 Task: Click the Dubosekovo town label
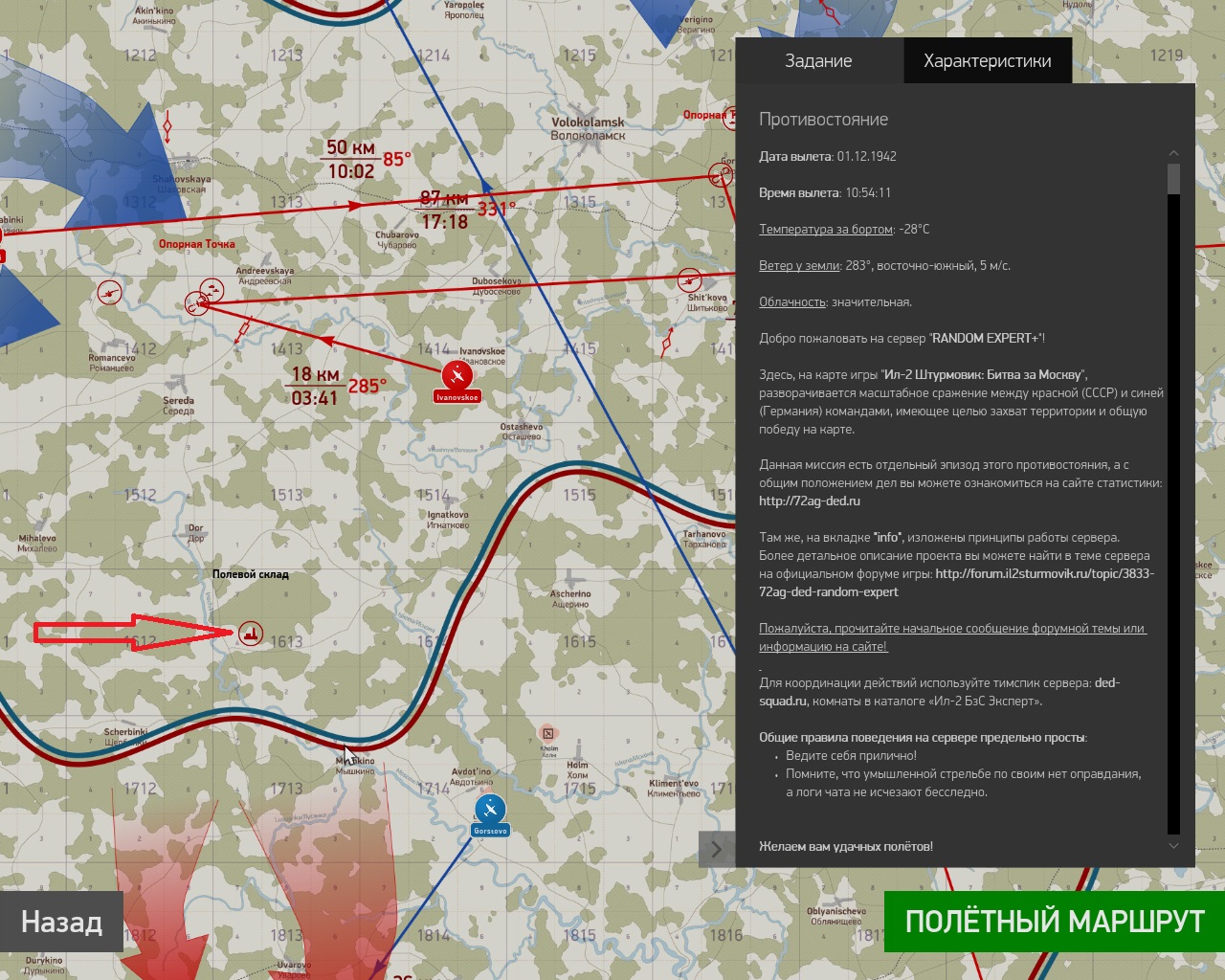(x=496, y=286)
